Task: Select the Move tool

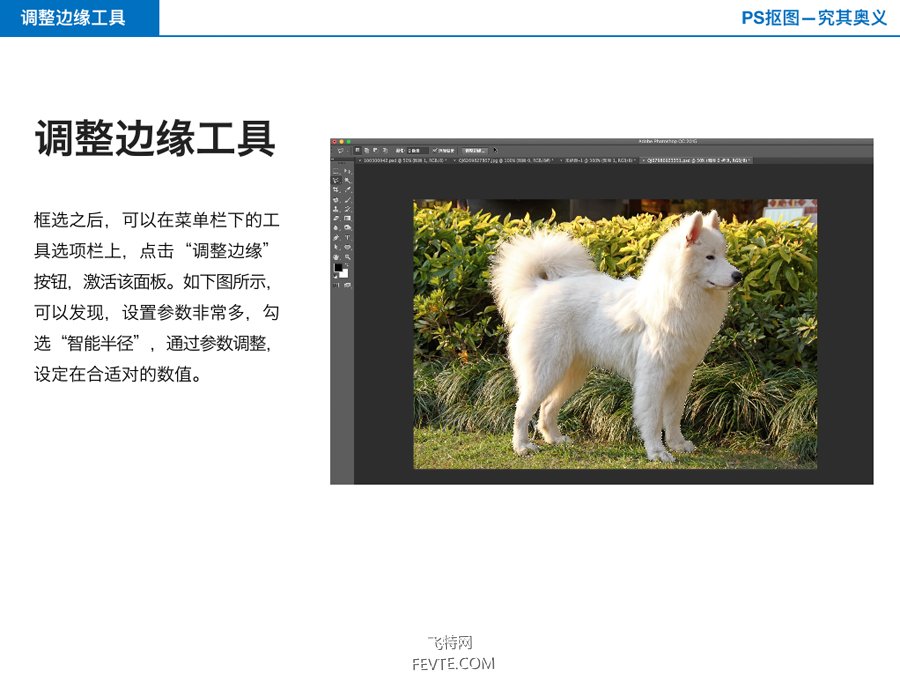Action: 347,171
